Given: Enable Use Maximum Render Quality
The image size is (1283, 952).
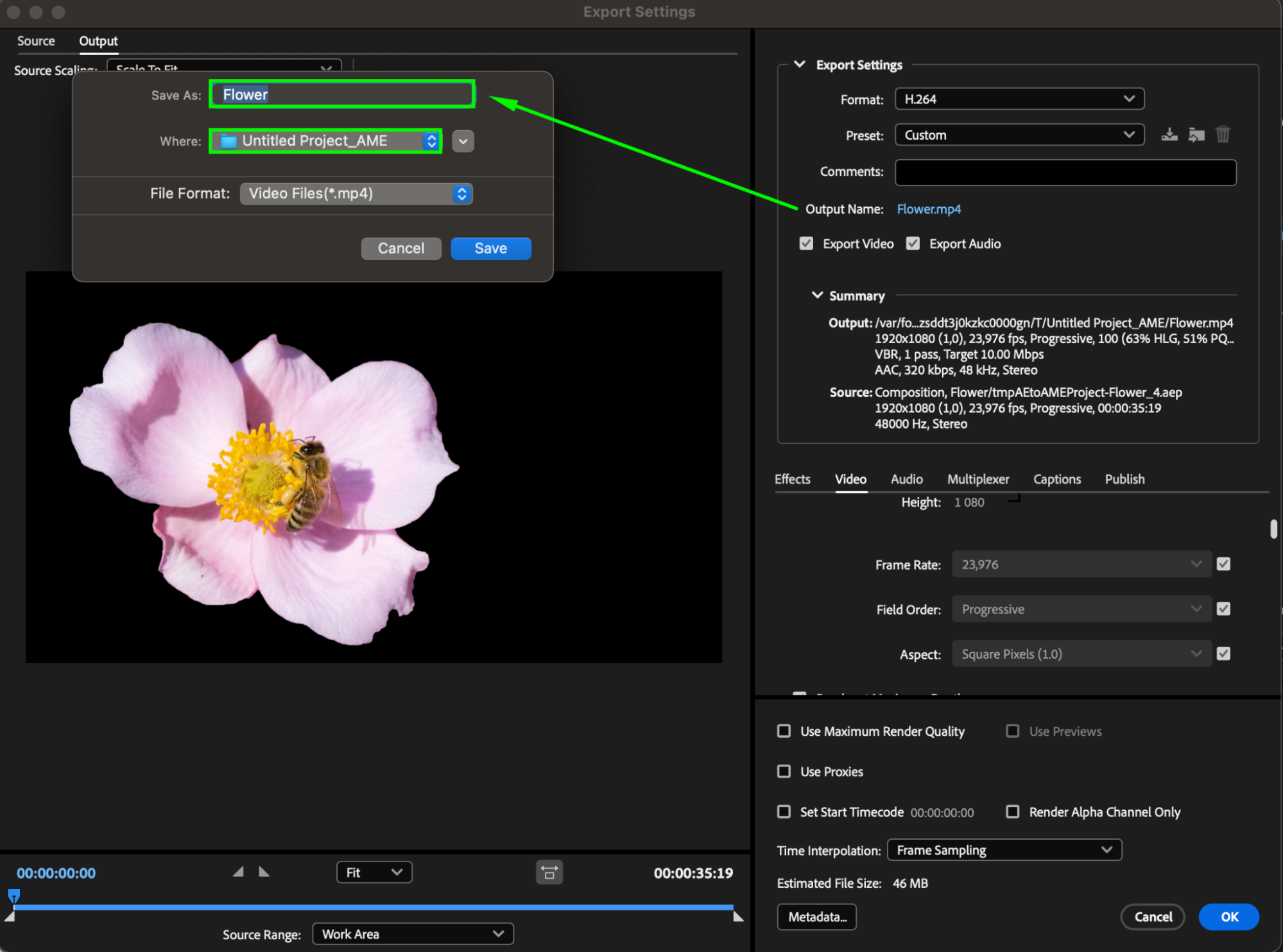Looking at the screenshot, I should tap(784, 731).
